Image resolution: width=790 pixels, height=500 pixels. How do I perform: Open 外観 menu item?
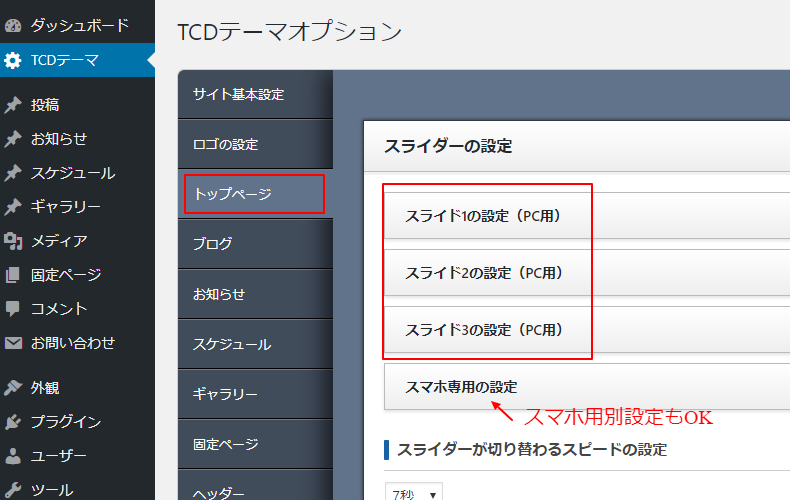pos(78,388)
